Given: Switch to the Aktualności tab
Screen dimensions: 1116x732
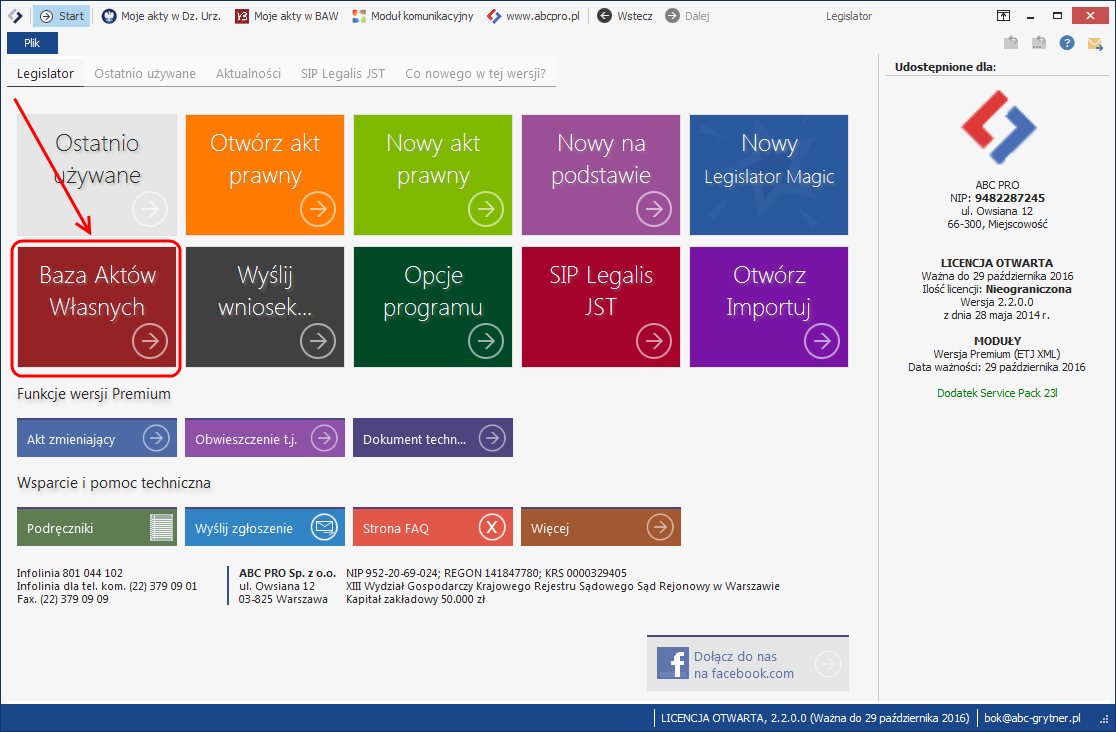Looking at the screenshot, I should (x=248, y=73).
